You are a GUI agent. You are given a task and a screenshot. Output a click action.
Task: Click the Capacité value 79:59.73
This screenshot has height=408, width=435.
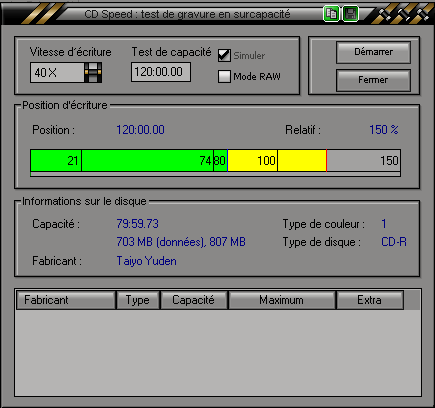click(137, 224)
